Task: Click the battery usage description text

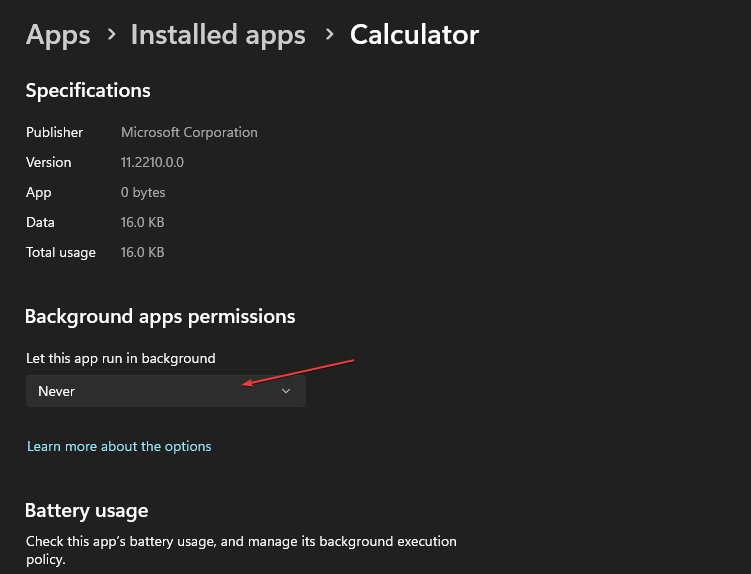Action: pos(240,550)
